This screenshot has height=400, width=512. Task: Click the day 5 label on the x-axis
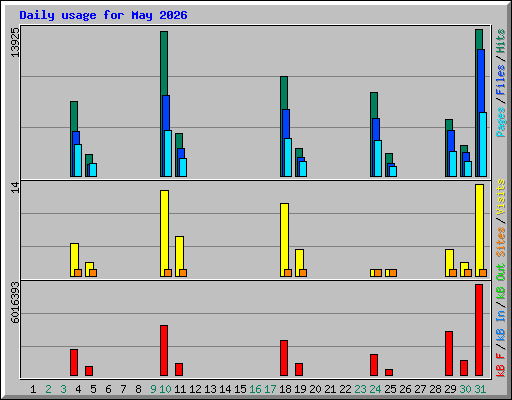(93, 389)
